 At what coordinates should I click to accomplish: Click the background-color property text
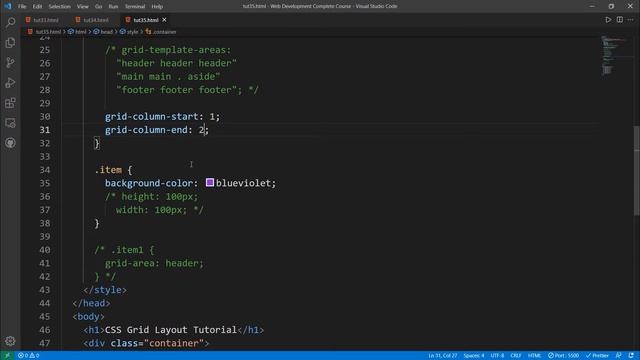pos(149,183)
